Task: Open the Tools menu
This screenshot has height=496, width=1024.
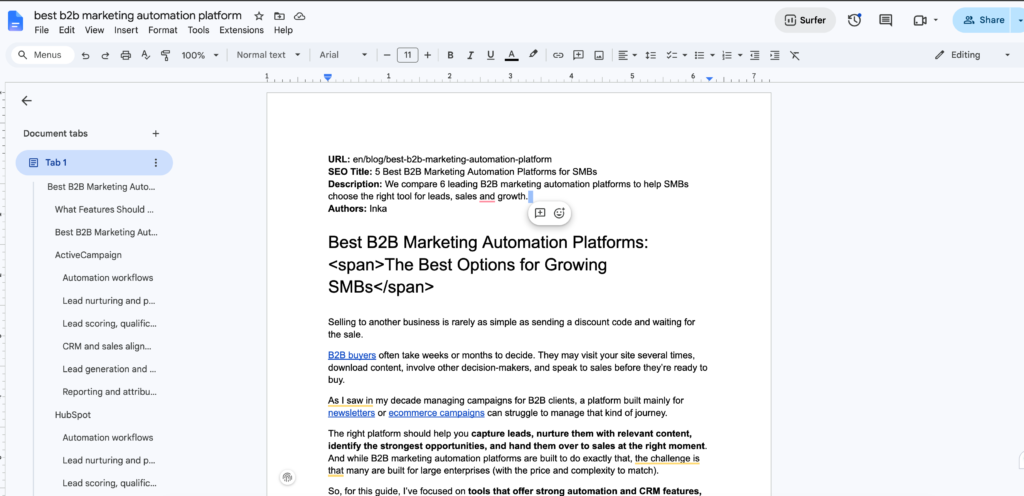Action: pyautogui.click(x=199, y=30)
